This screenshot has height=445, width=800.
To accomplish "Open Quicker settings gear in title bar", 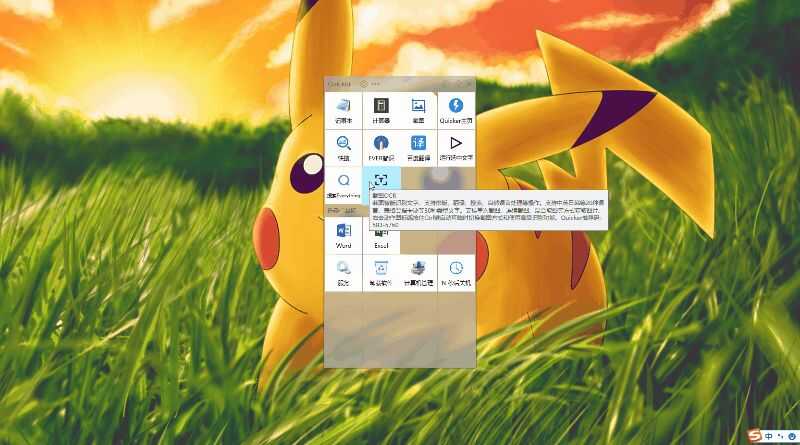I will [364, 84].
